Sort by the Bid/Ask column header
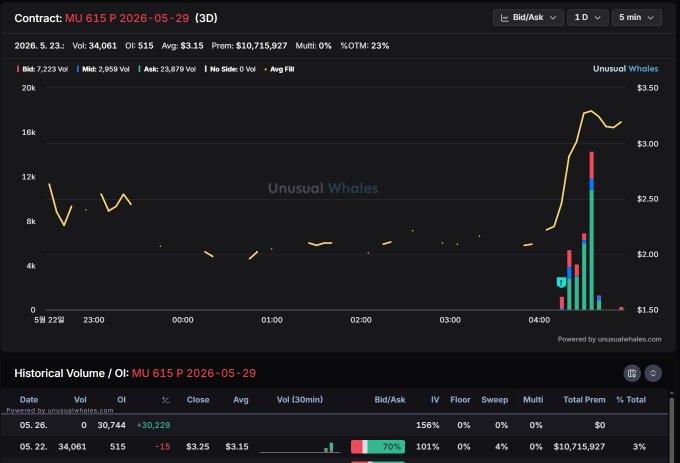This screenshot has width=680, height=463. click(389, 400)
